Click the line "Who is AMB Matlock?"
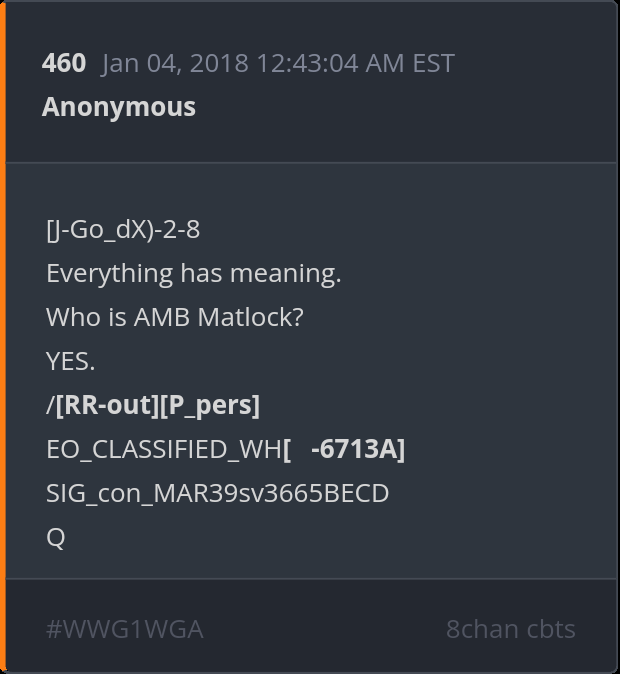Image resolution: width=620 pixels, height=674 pixels. point(175,317)
